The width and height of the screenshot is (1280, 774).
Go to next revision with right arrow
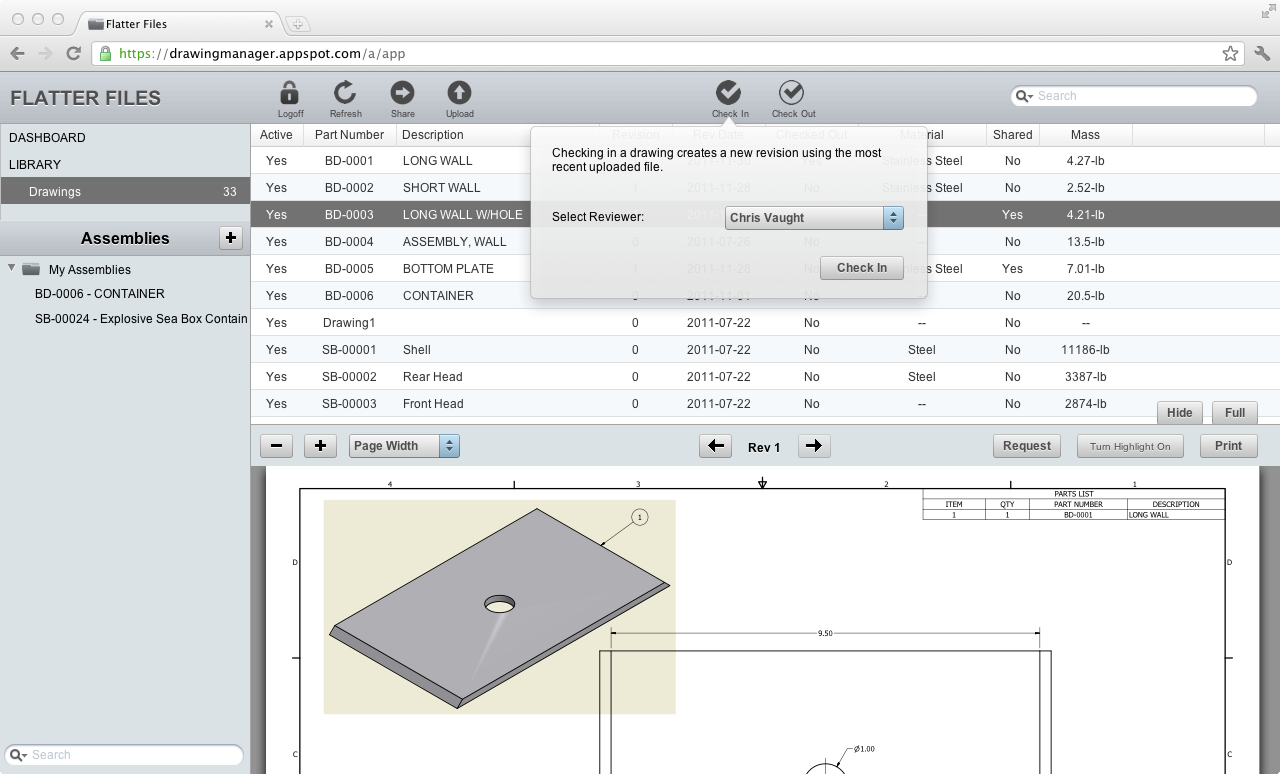coord(814,446)
